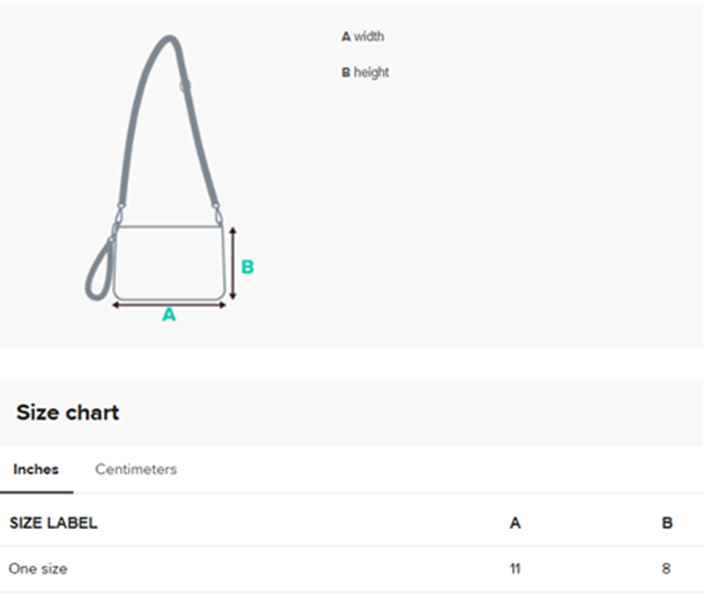This screenshot has width=703, height=599.
Task: Click the SIZE LABEL column header
Action: click(x=54, y=523)
